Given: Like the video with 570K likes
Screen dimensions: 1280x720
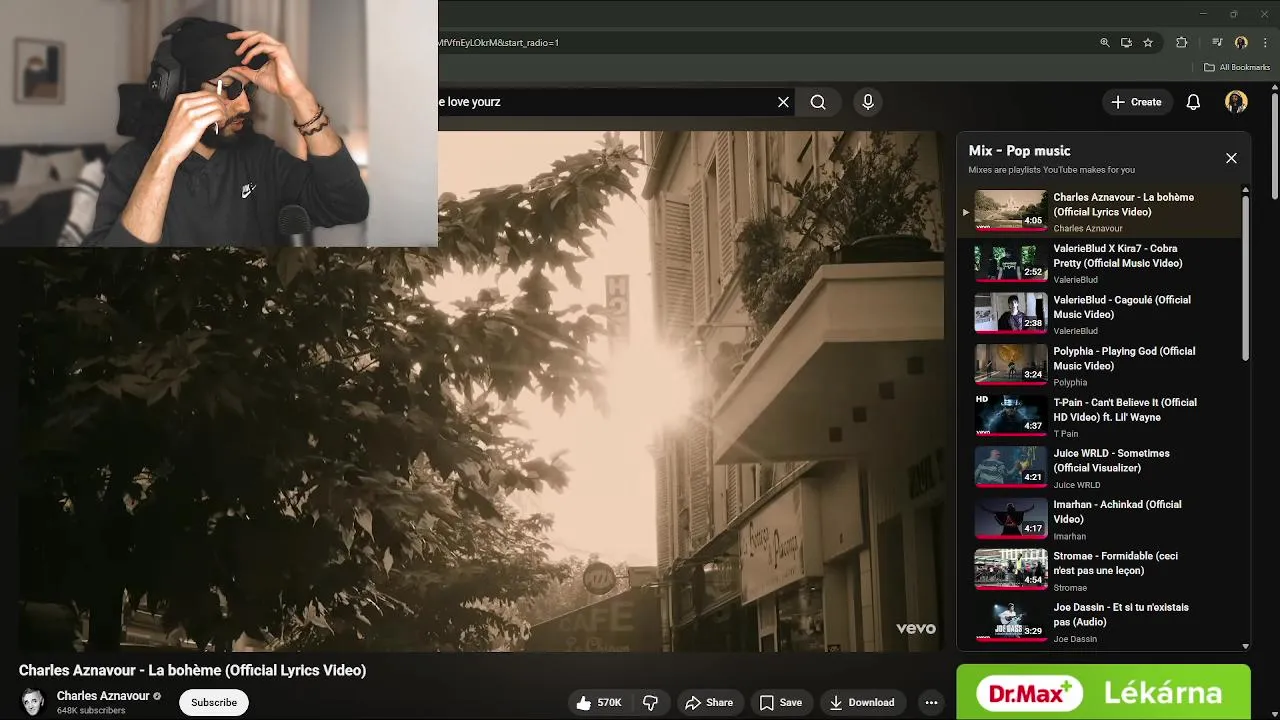Looking at the screenshot, I should click(599, 703).
